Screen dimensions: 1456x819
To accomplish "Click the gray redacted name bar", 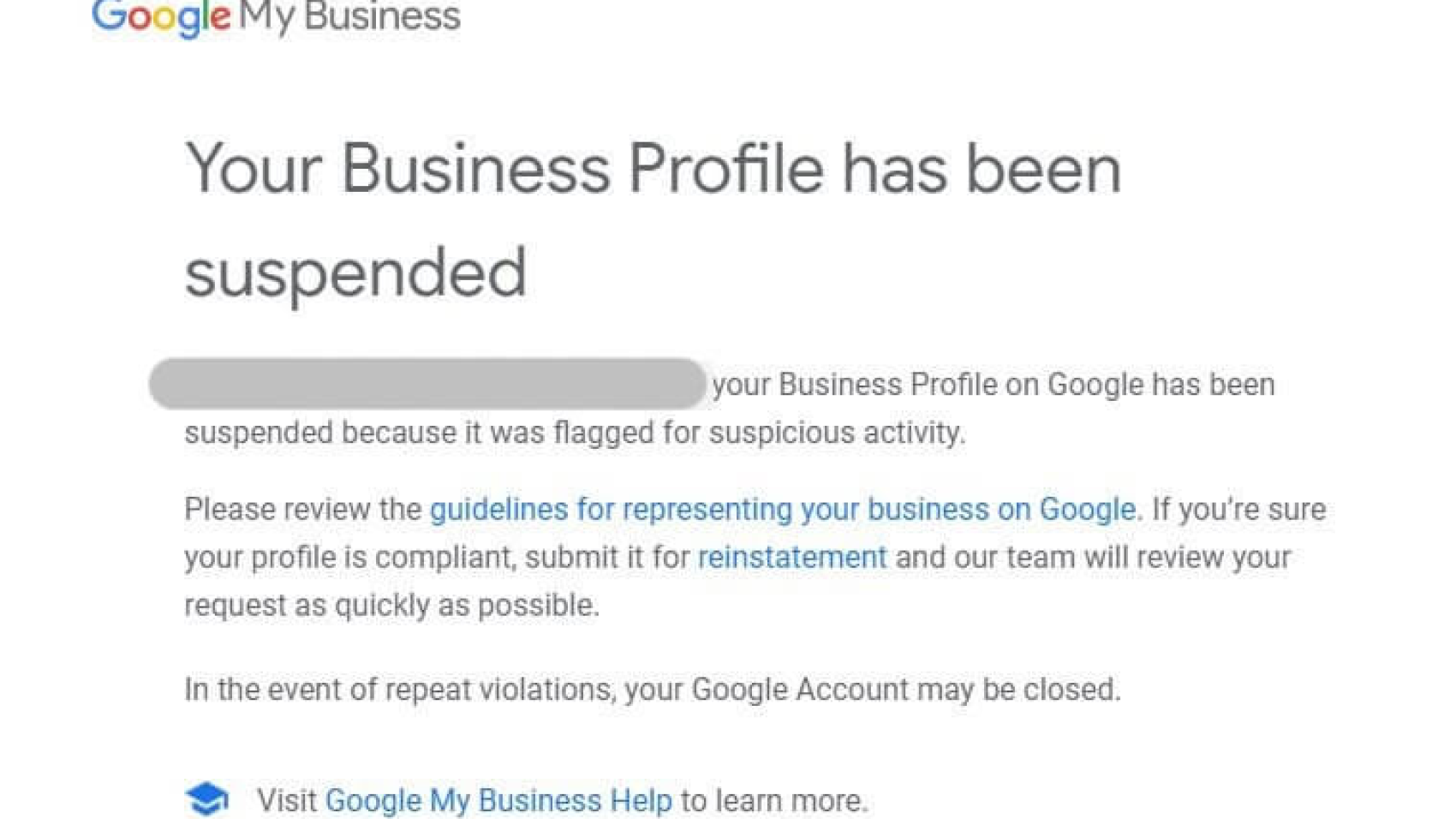I will pos(427,384).
